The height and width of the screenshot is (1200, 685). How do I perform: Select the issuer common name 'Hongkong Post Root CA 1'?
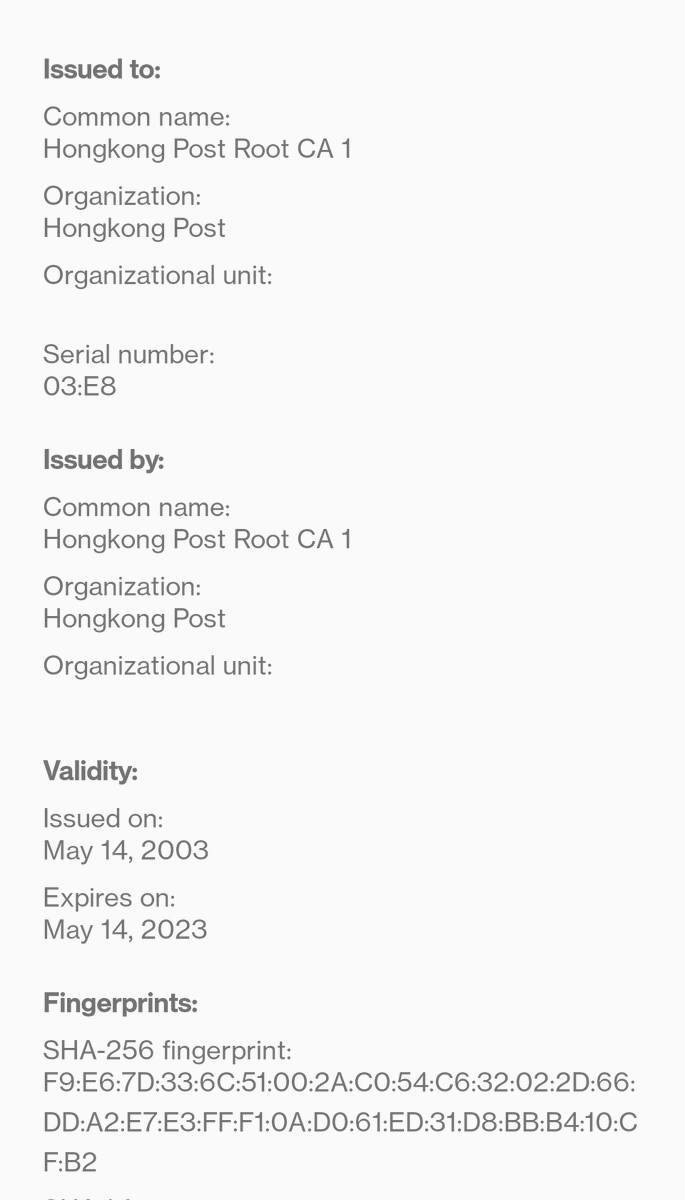point(197,539)
